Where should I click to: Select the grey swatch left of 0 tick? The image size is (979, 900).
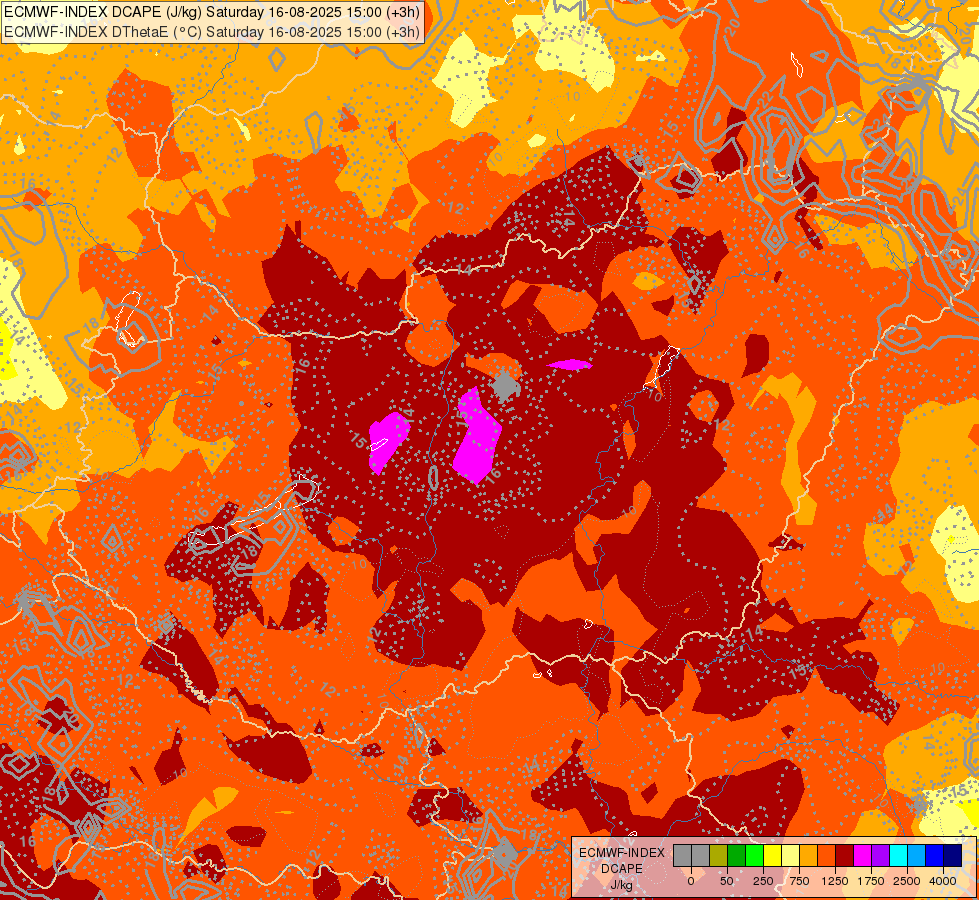(x=682, y=856)
